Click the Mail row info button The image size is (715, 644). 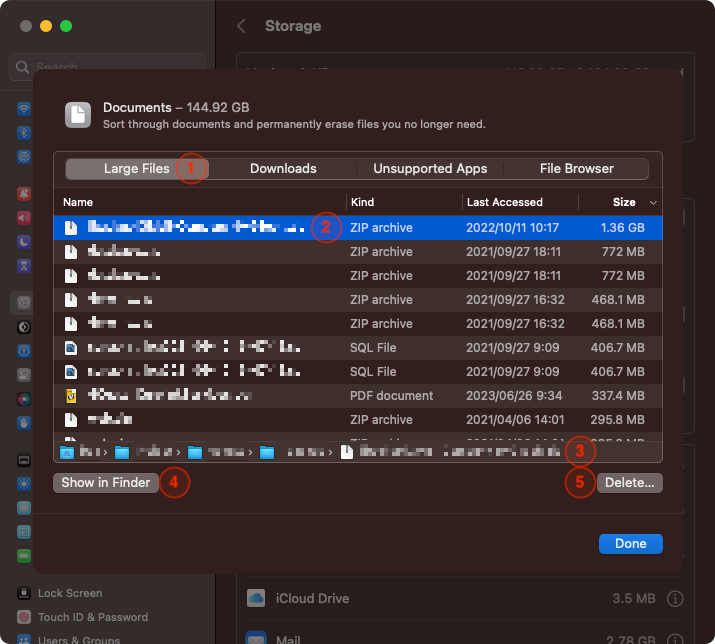click(675, 639)
